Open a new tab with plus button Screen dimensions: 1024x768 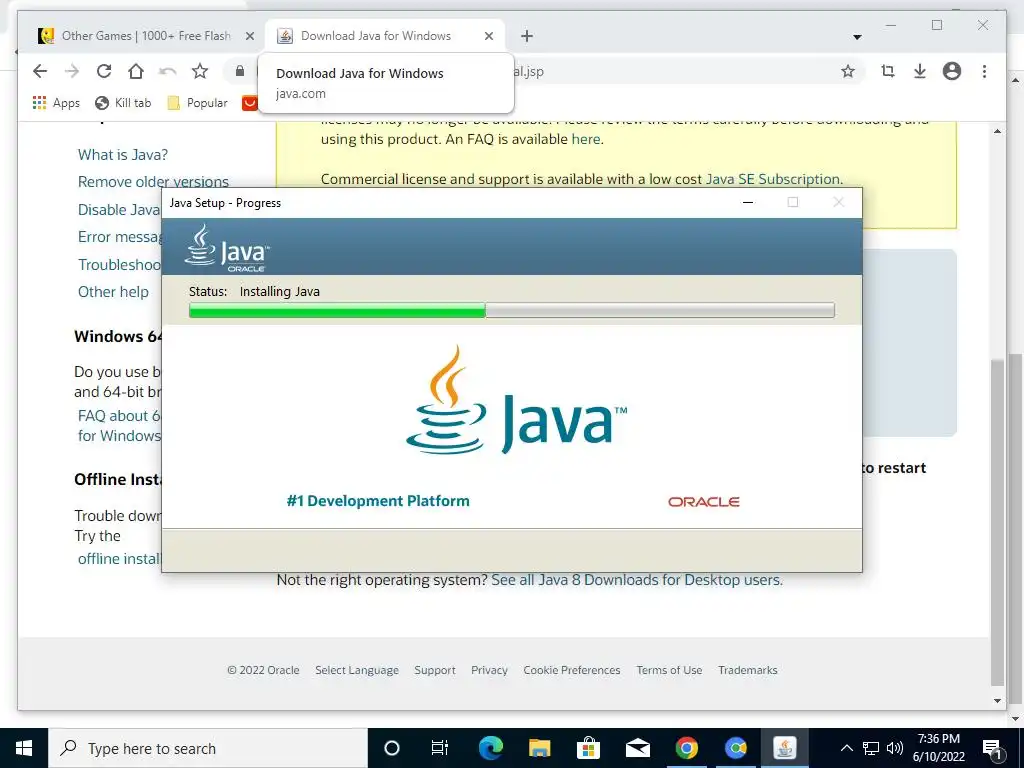tap(527, 36)
